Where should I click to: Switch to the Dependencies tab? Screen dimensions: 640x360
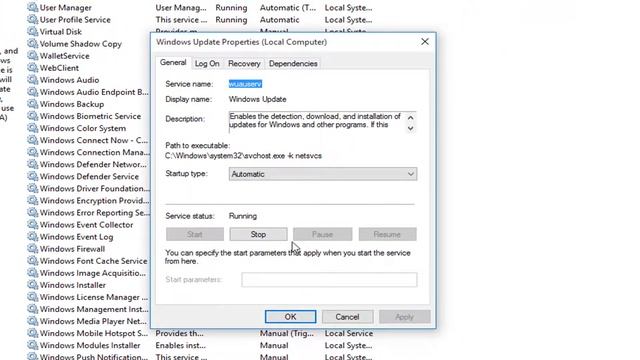point(293,64)
